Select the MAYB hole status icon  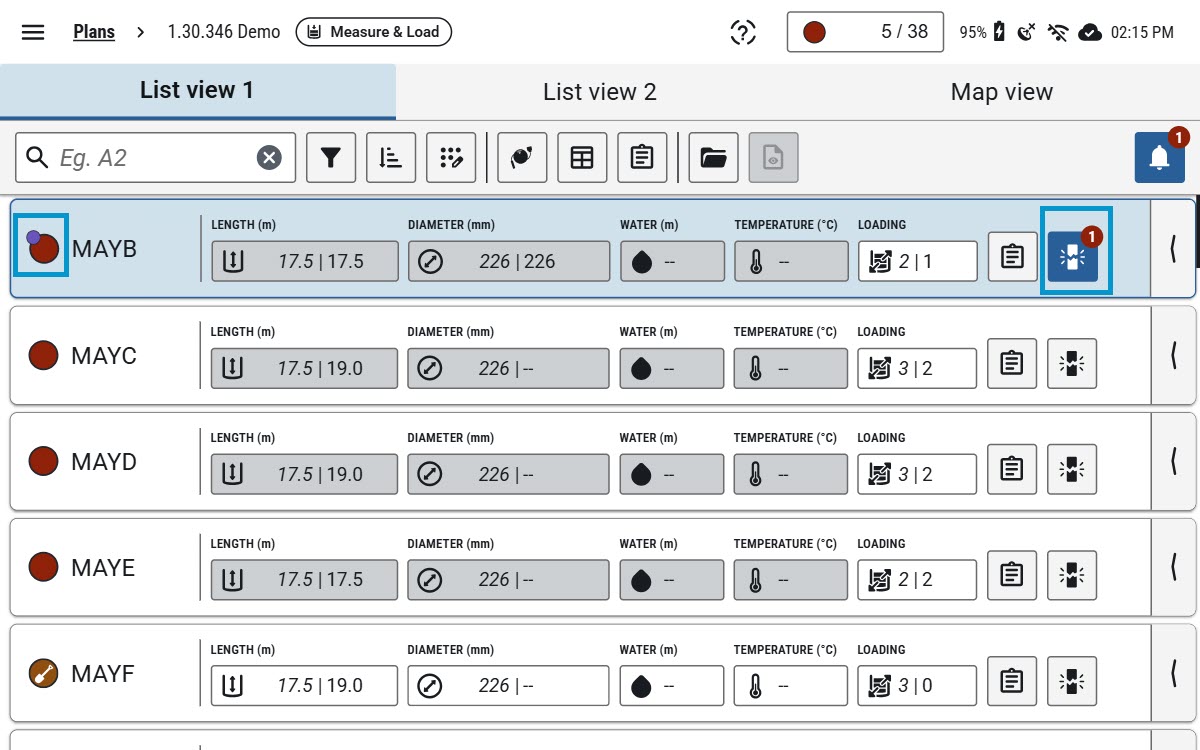pos(42,246)
